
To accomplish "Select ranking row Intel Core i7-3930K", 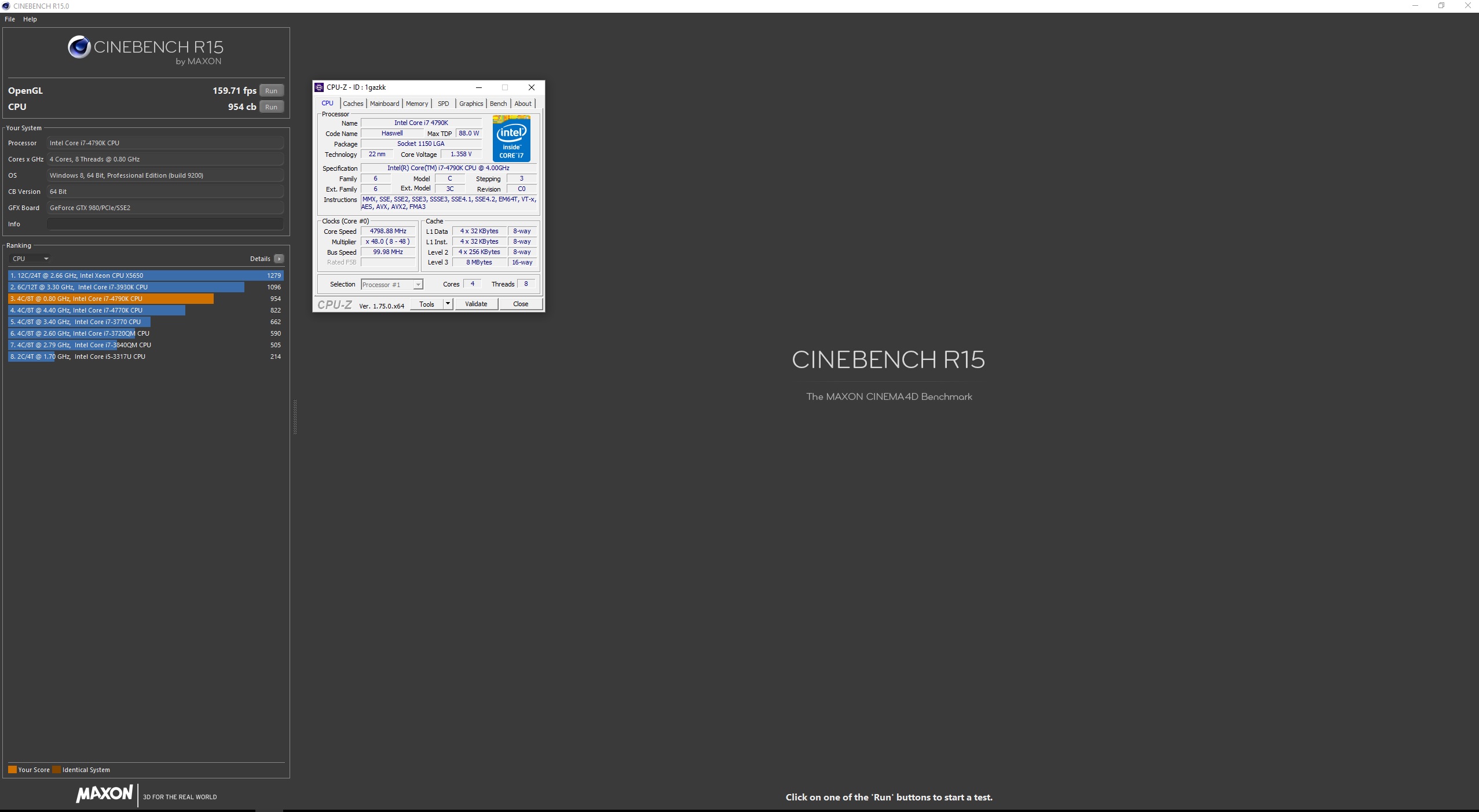I will 145,287.
